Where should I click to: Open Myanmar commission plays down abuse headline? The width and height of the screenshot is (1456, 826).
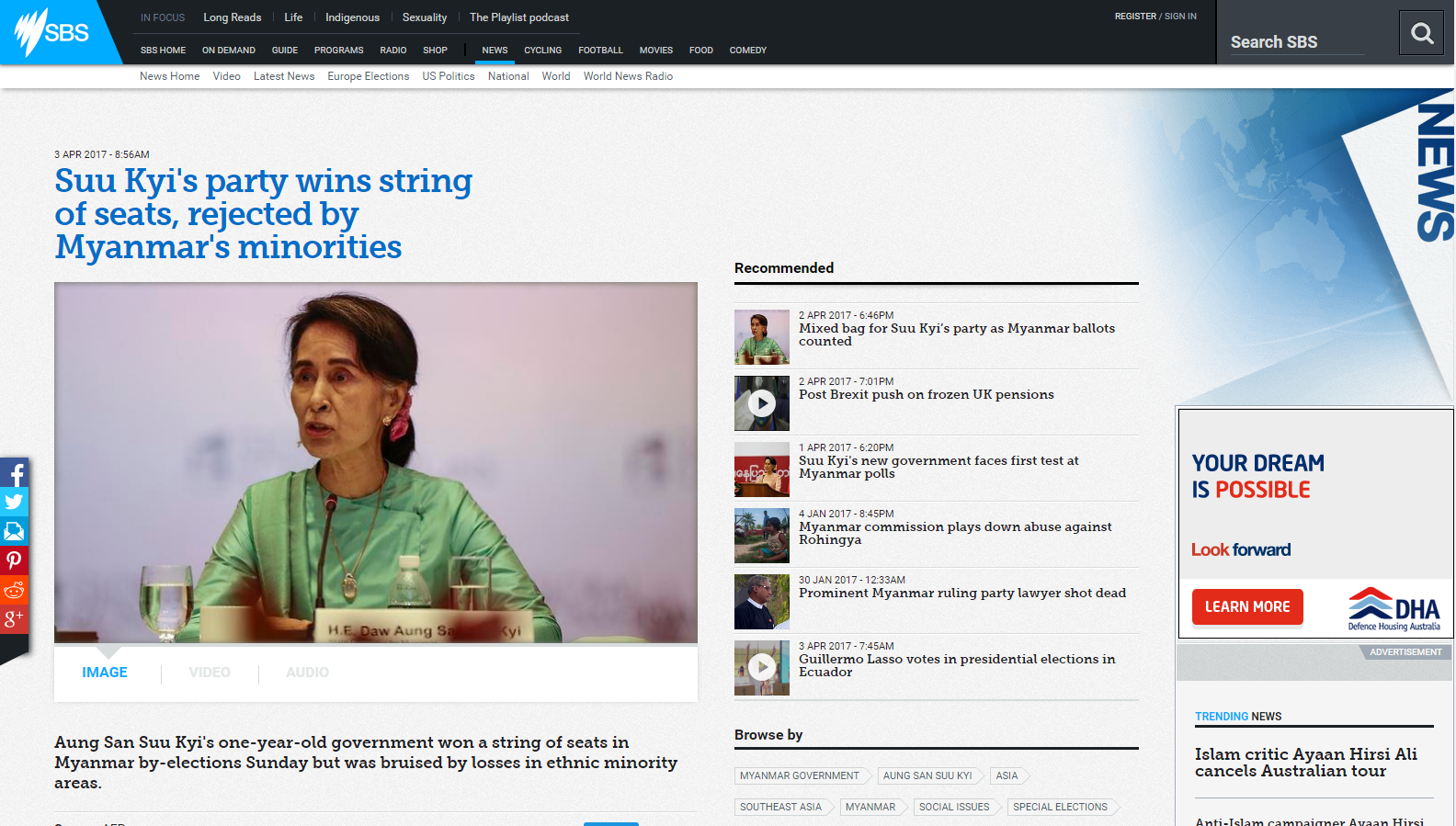click(955, 534)
